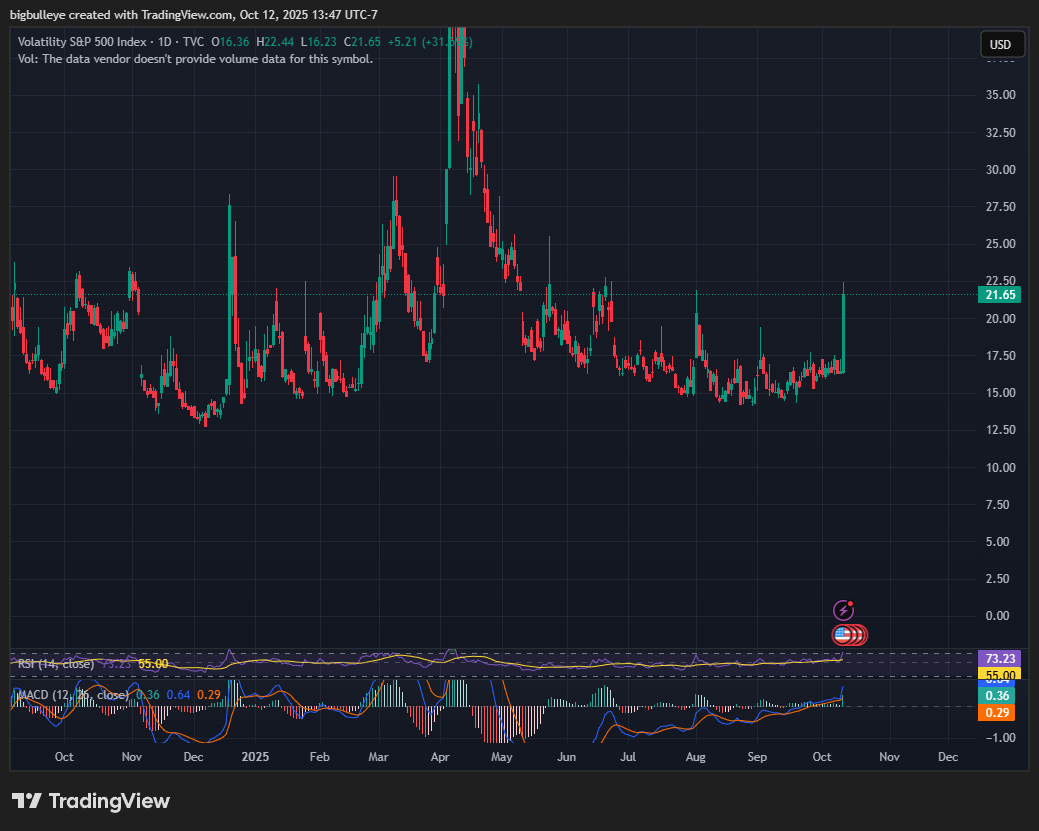The width and height of the screenshot is (1039, 831).
Task: Click the May label on time axis
Action: 502,757
